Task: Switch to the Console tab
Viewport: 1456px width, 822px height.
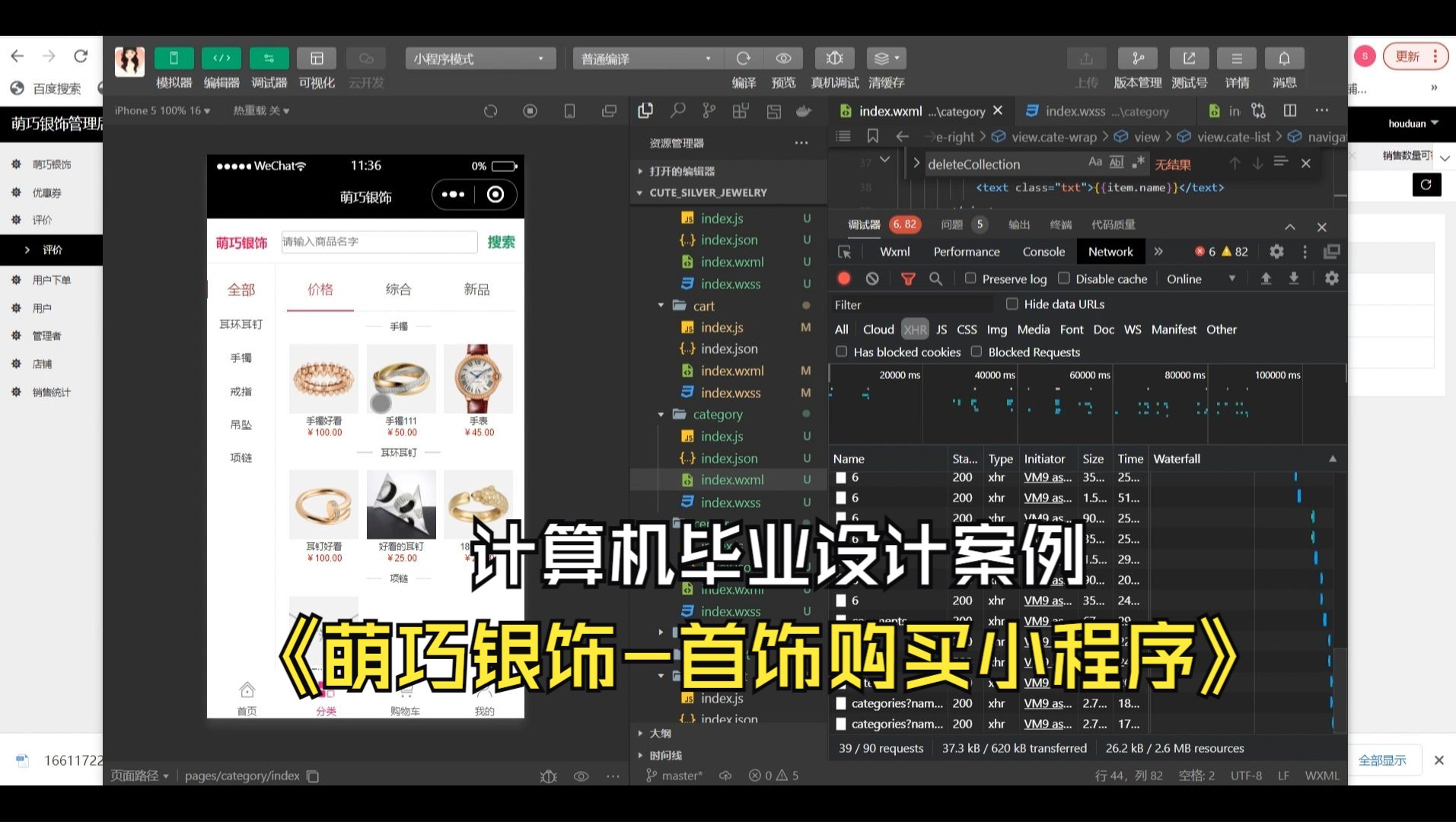Action: (x=1043, y=252)
